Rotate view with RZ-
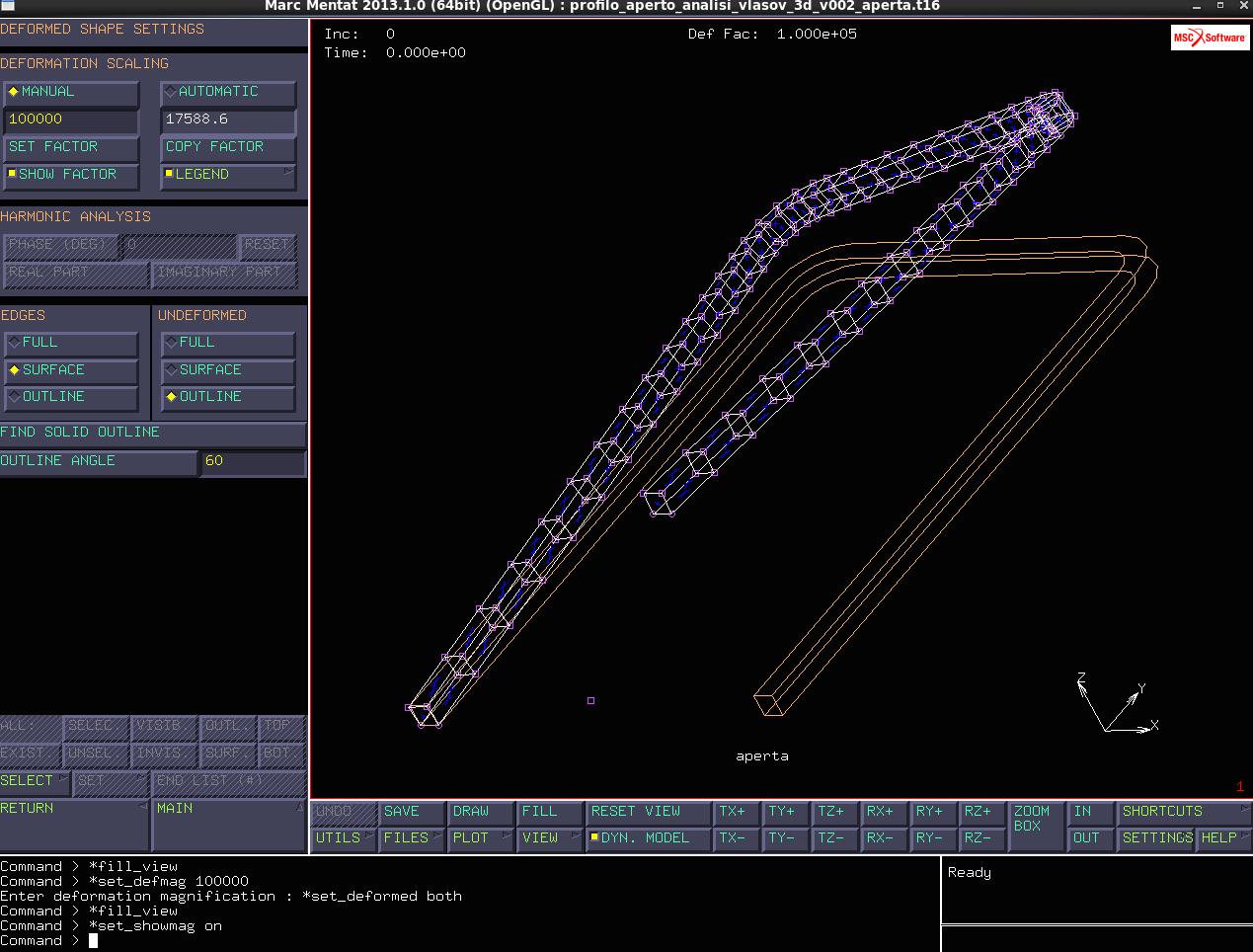Screen dimensions: 1253x952 coord(983,838)
